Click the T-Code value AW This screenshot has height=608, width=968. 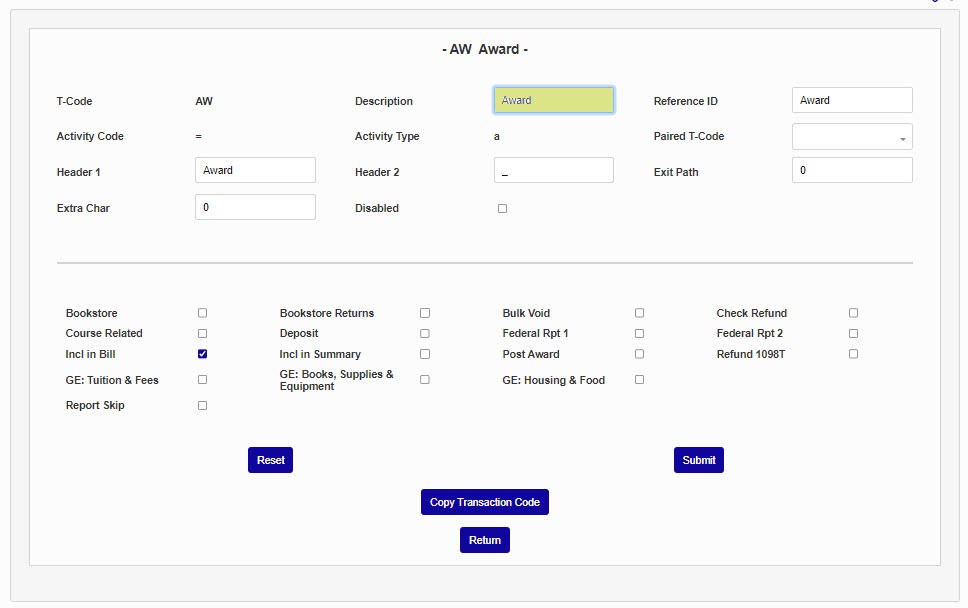point(204,101)
